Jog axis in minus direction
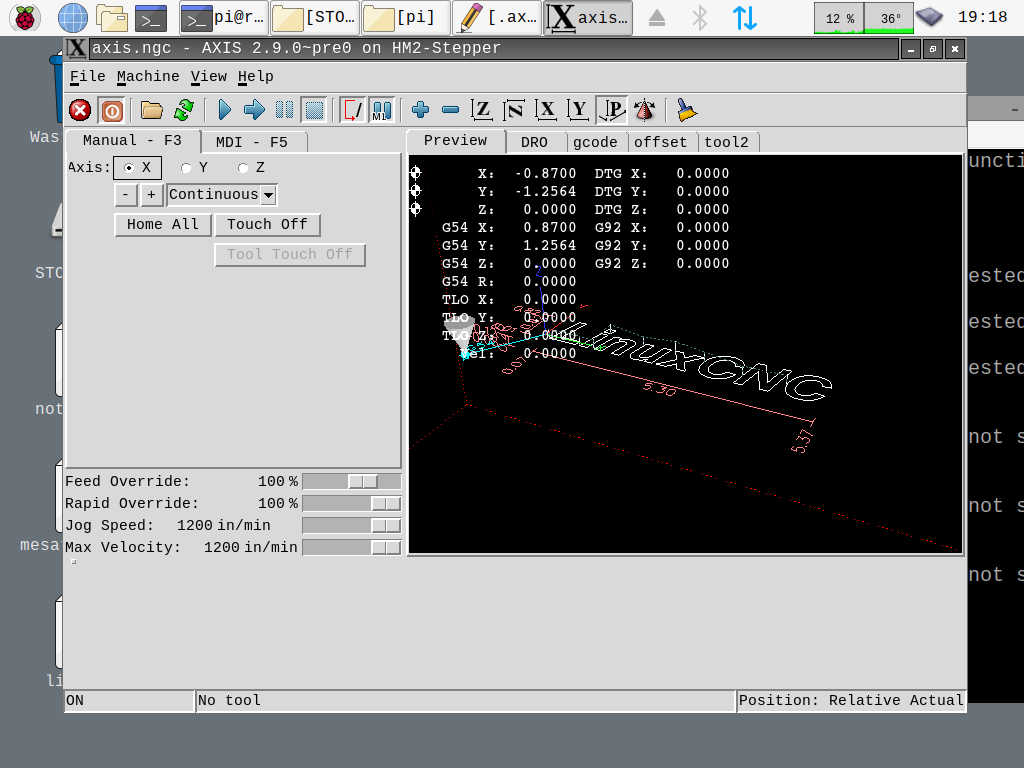The width and height of the screenshot is (1024, 768). click(x=125, y=195)
